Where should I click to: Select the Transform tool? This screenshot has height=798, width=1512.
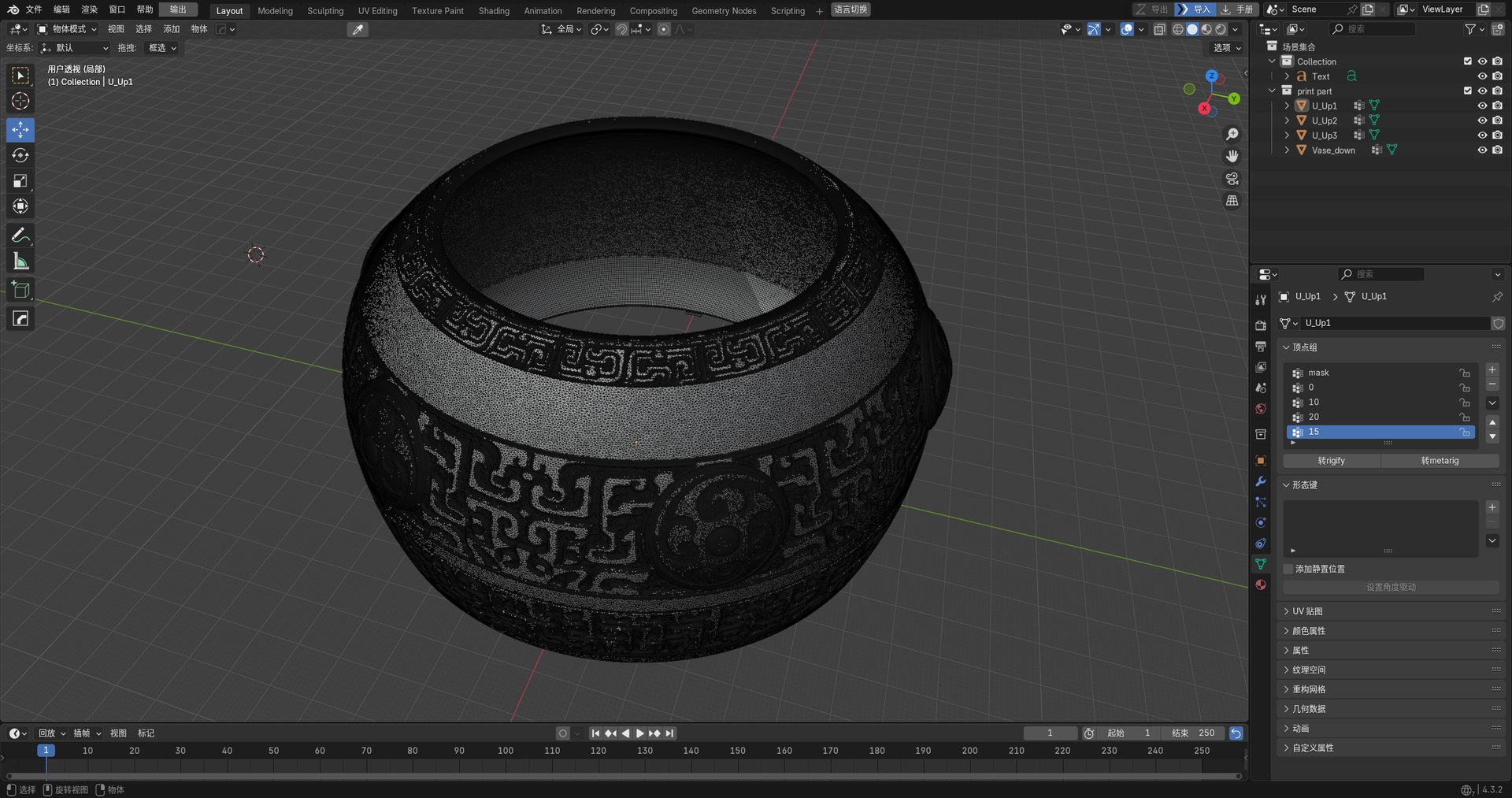pos(20,206)
